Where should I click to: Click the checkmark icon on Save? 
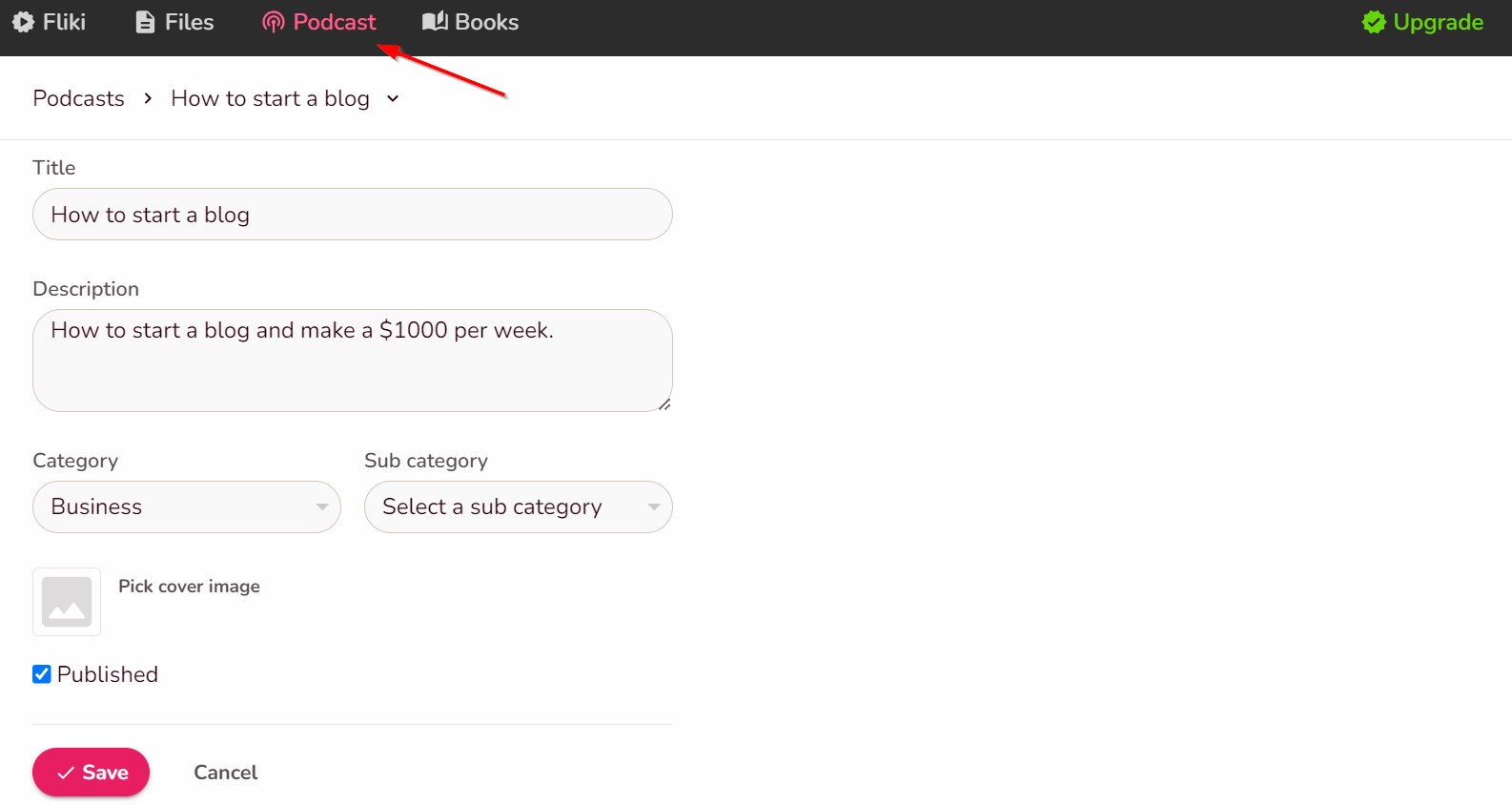click(x=66, y=773)
